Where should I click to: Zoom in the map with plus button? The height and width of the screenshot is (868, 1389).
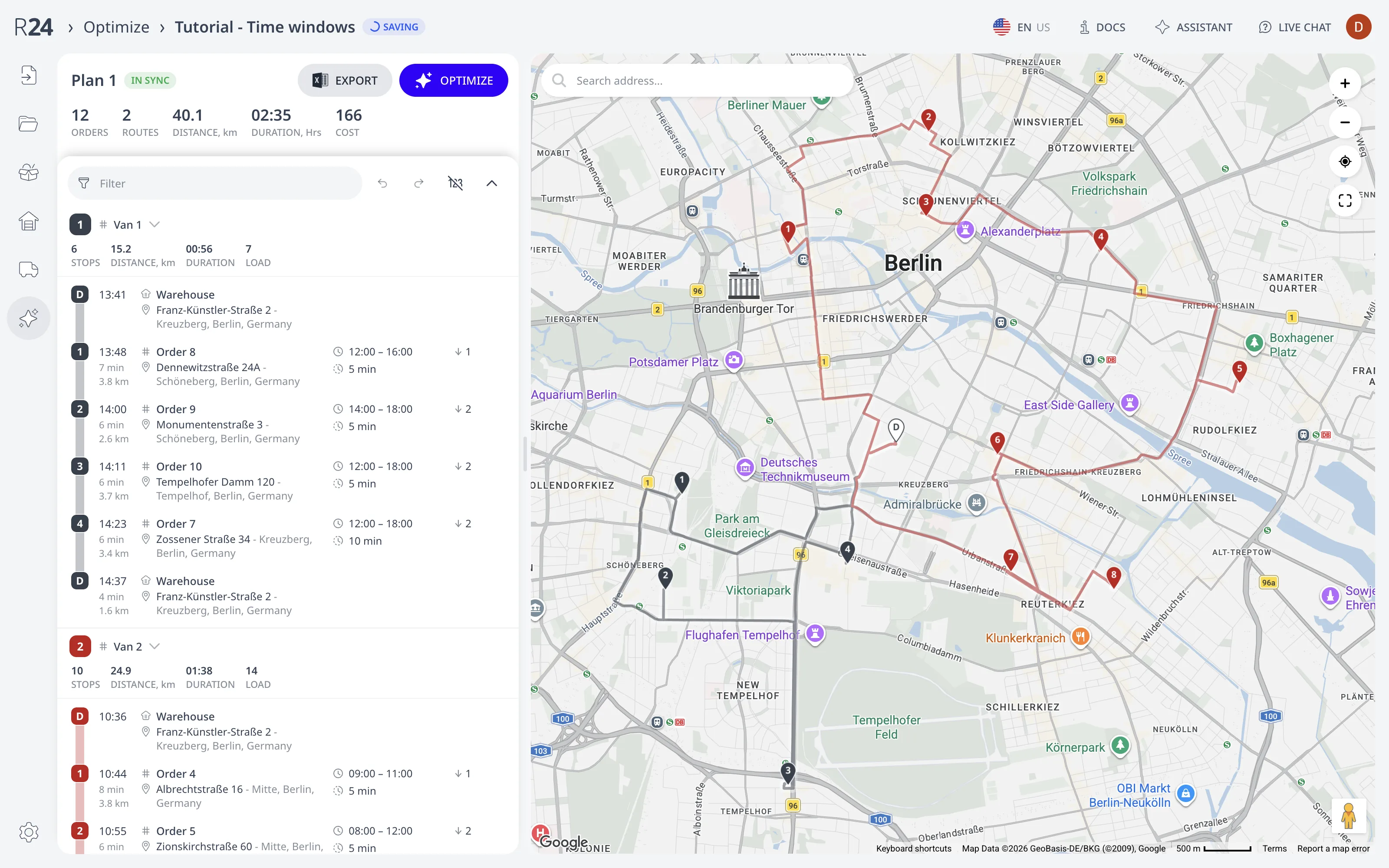click(x=1345, y=83)
